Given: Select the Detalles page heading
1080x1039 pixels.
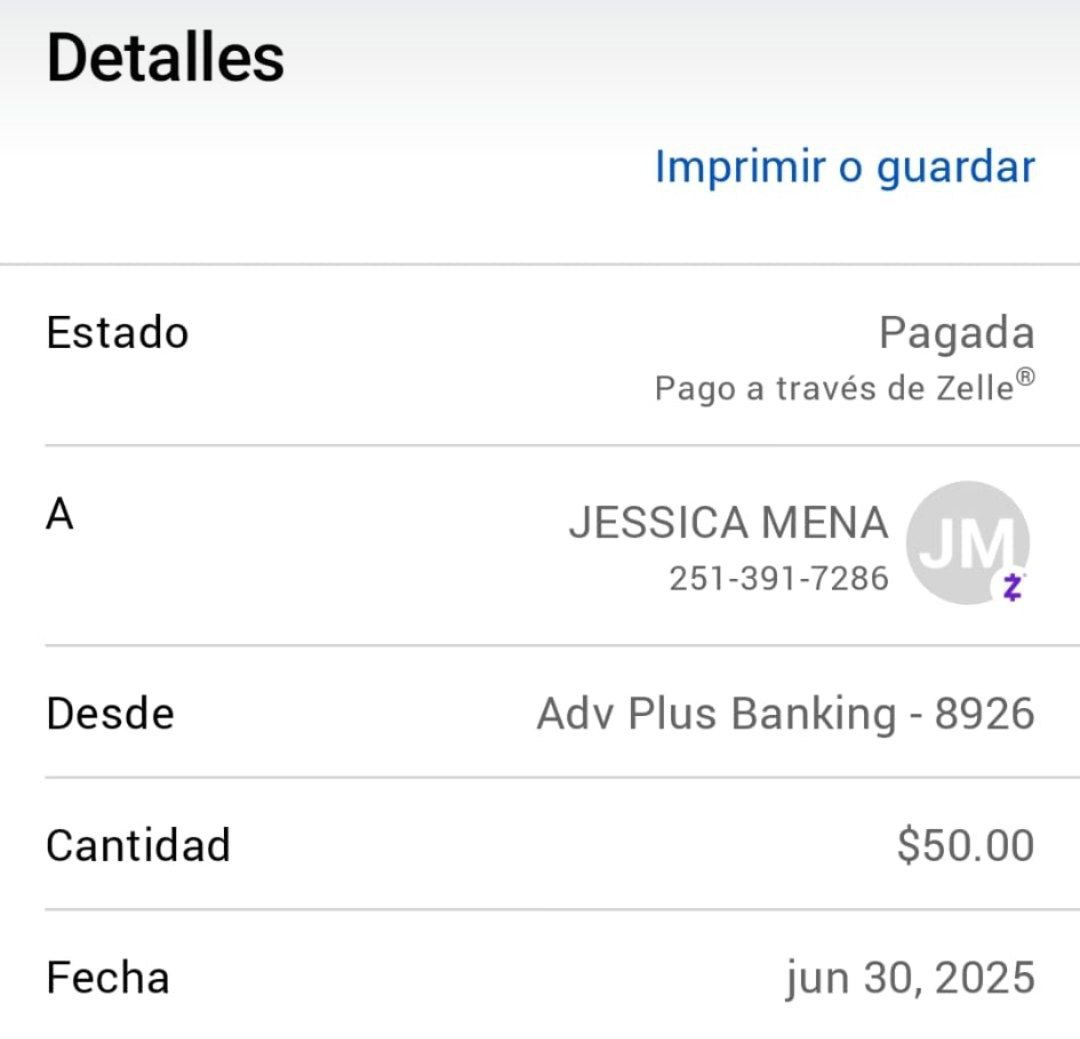Looking at the screenshot, I should click(x=165, y=57).
